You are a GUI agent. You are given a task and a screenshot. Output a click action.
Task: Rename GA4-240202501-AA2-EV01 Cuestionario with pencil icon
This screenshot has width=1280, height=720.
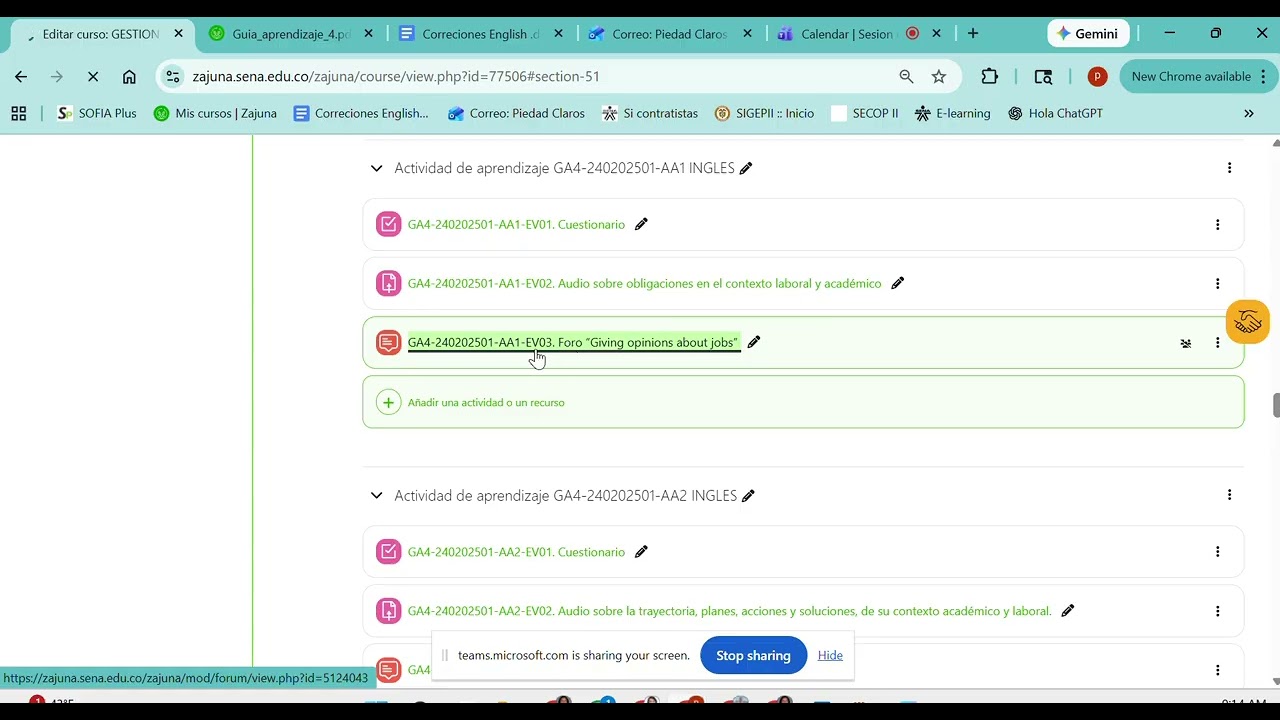coord(642,551)
